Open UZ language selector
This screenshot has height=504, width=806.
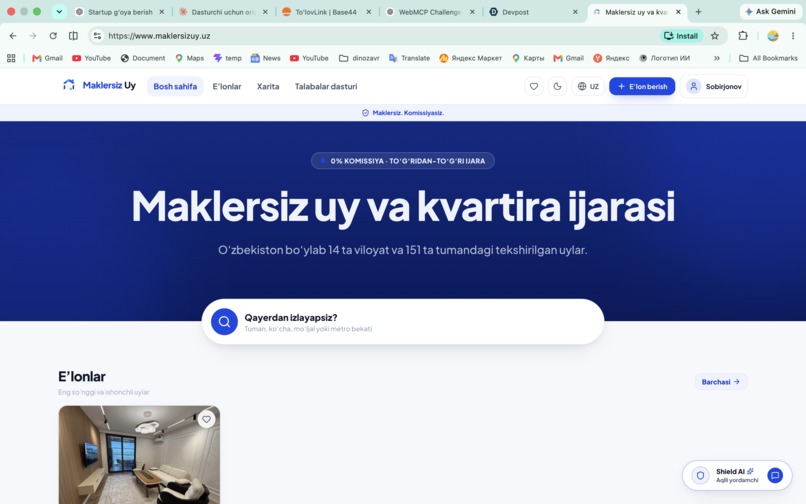pos(588,86)
